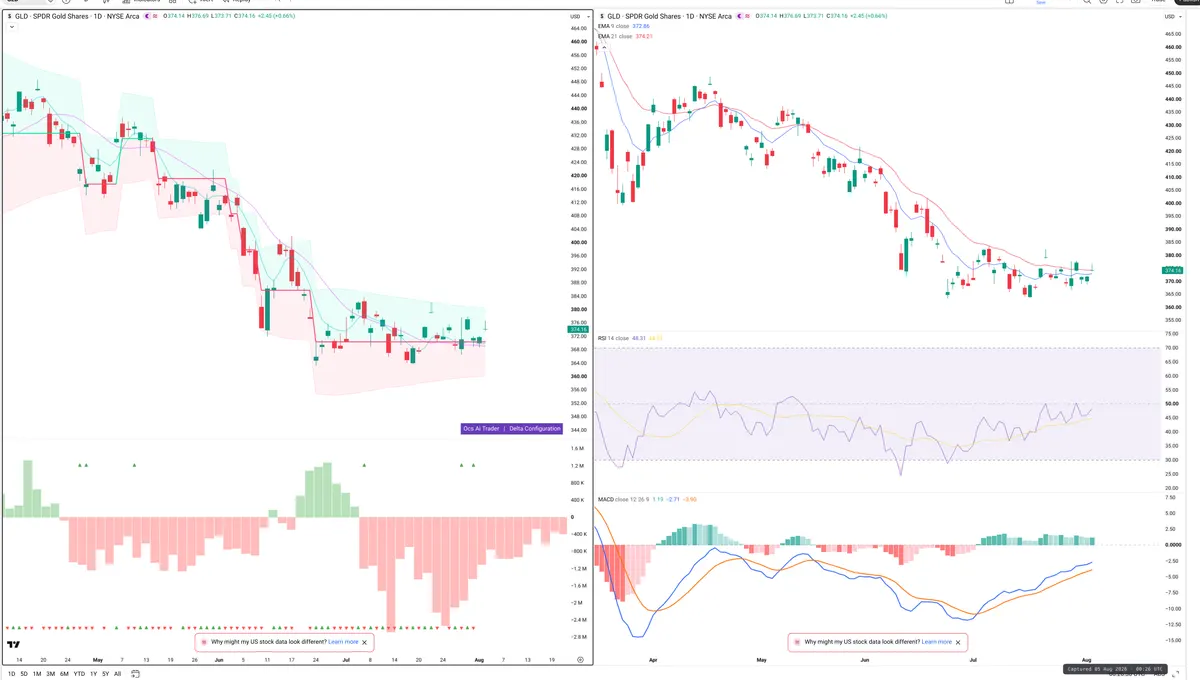Click the 374.16 price label on left price axis

tap(578, 329)
